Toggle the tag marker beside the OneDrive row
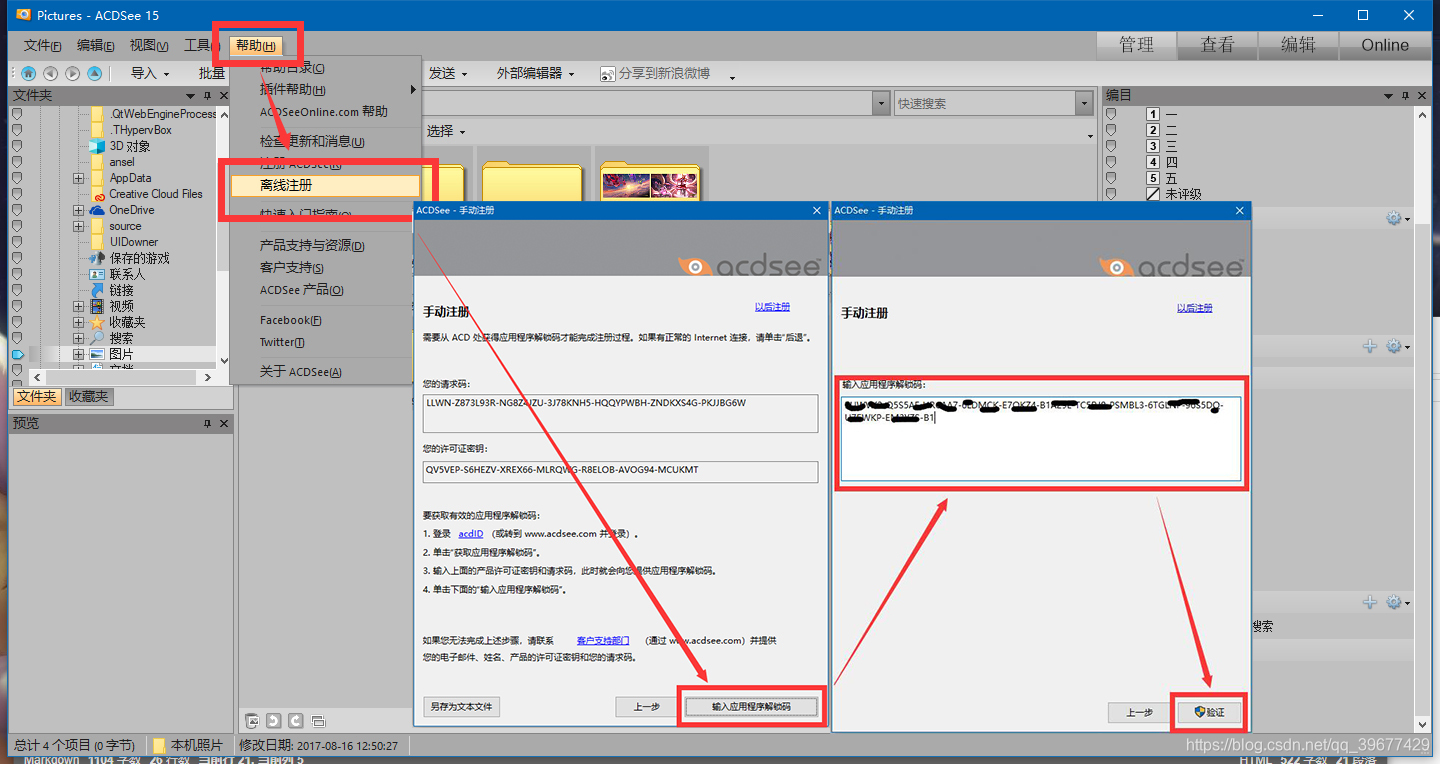This screenshot has height=764, width=1440. (17, 210)
